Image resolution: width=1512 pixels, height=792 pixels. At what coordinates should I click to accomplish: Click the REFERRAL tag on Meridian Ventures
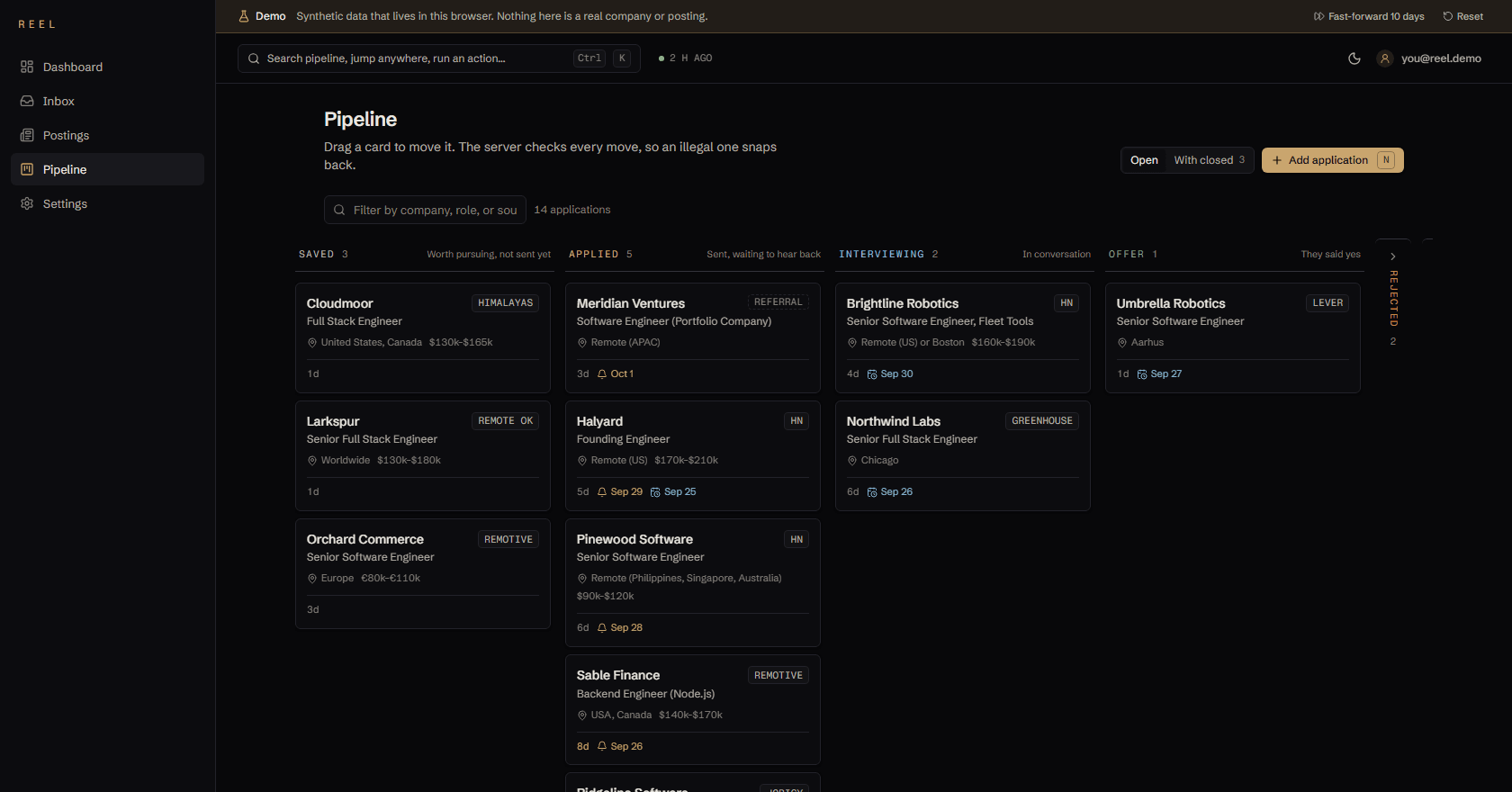pos(778,302)
